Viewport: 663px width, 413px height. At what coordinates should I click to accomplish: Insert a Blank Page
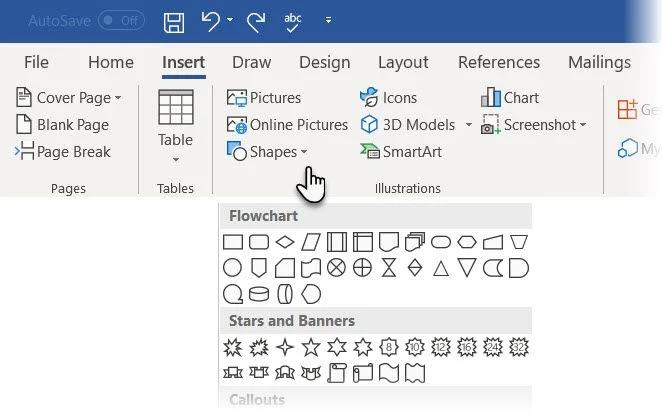coord(62,125)
